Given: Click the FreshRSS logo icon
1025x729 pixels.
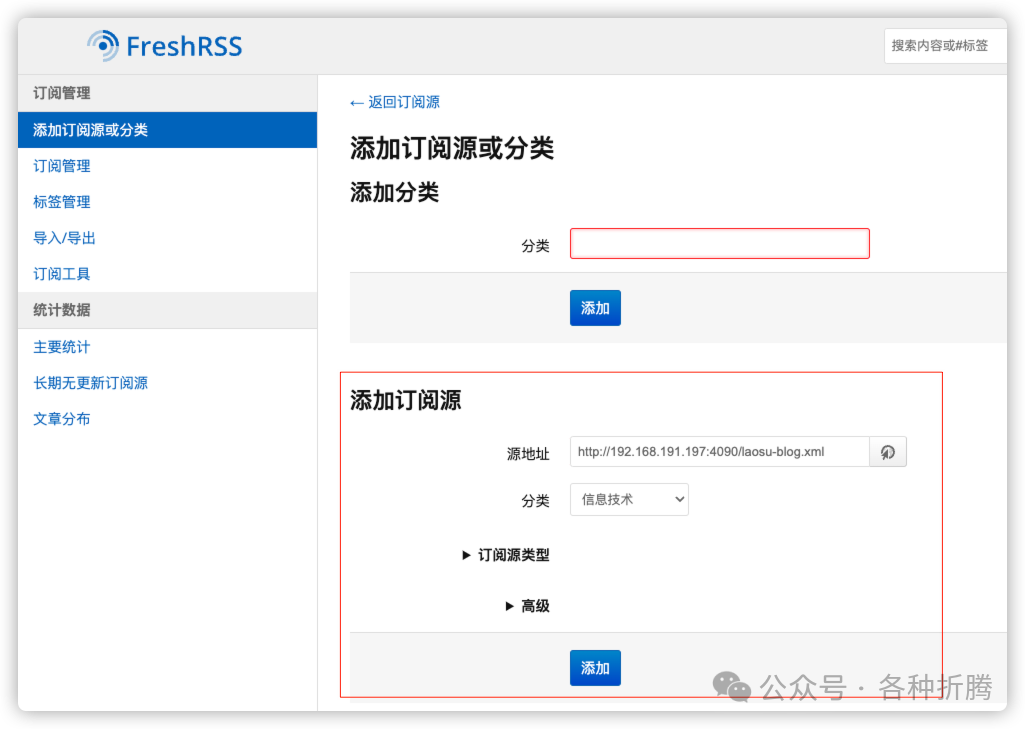Looking at the screenshot, I should tap(103, 46).
